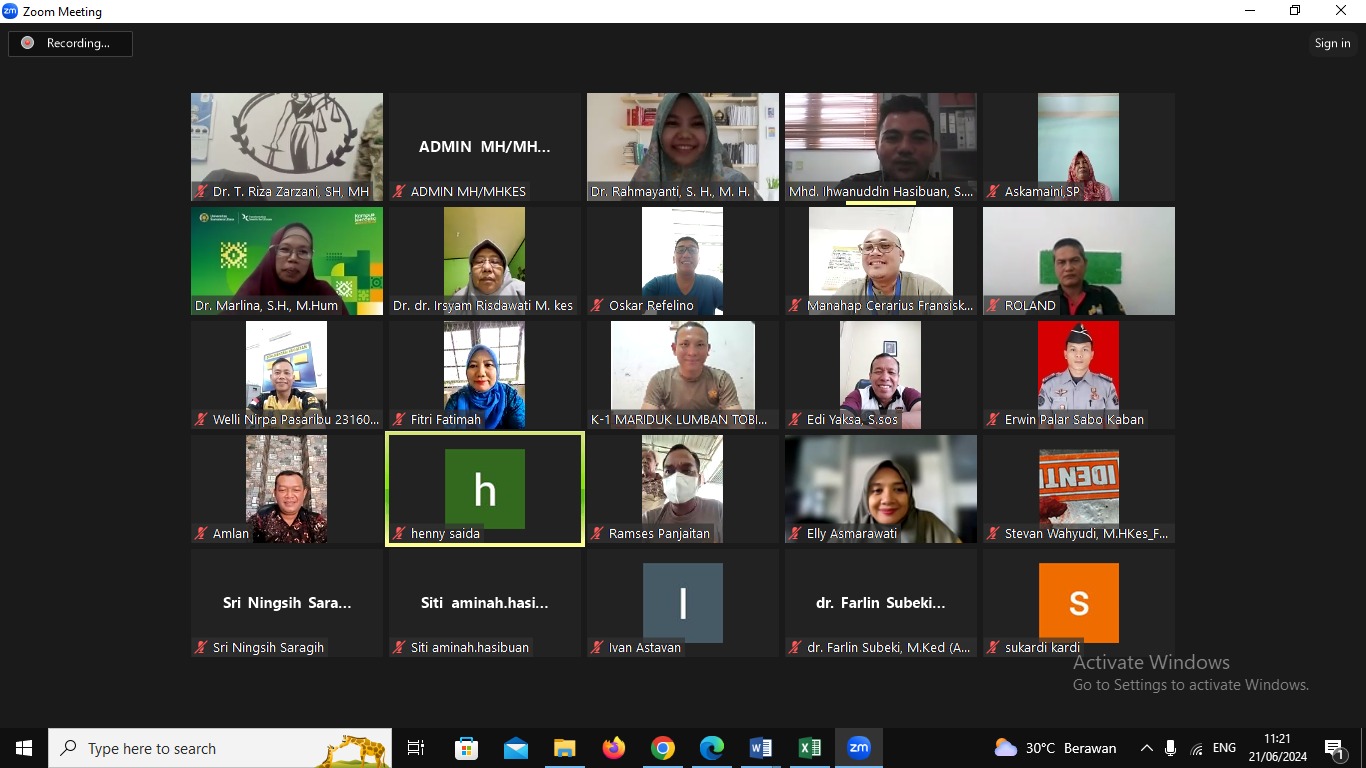Image resolution: width=1366 pixels, height=768 pixels.
Task: Launch Google Chrome from the taskbar
Action: [662, 748]
